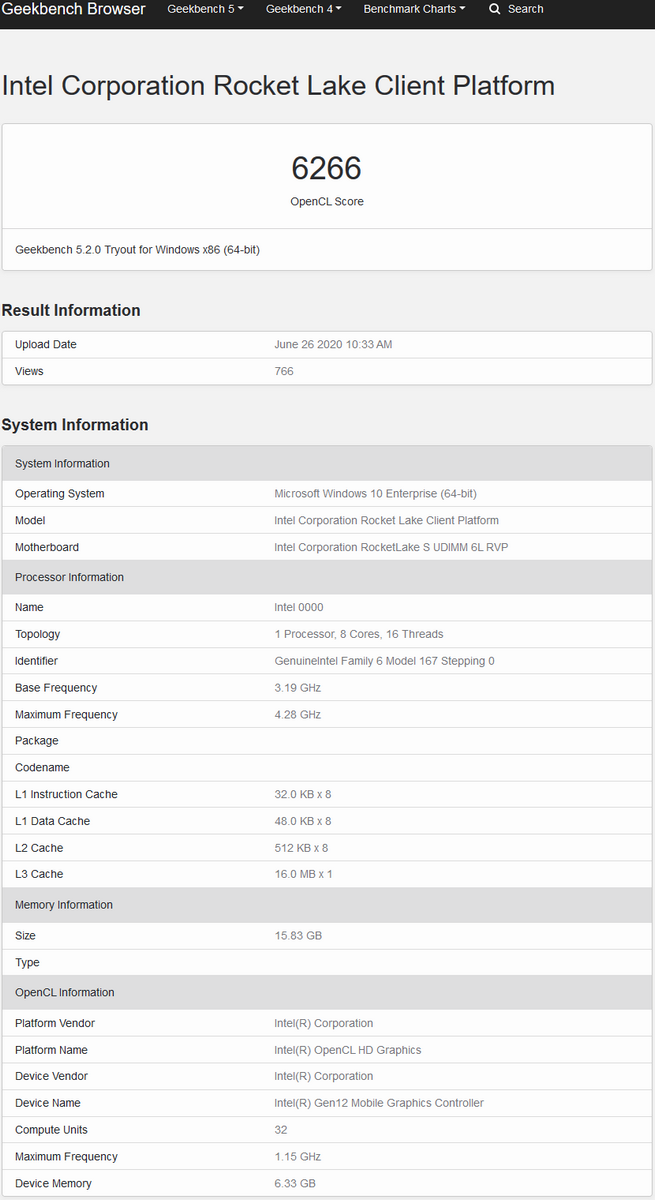Image resolution: width=655 pixels, height=1200 pixels.
Task: Click the Compute Units value 32
Action: 281,1131
